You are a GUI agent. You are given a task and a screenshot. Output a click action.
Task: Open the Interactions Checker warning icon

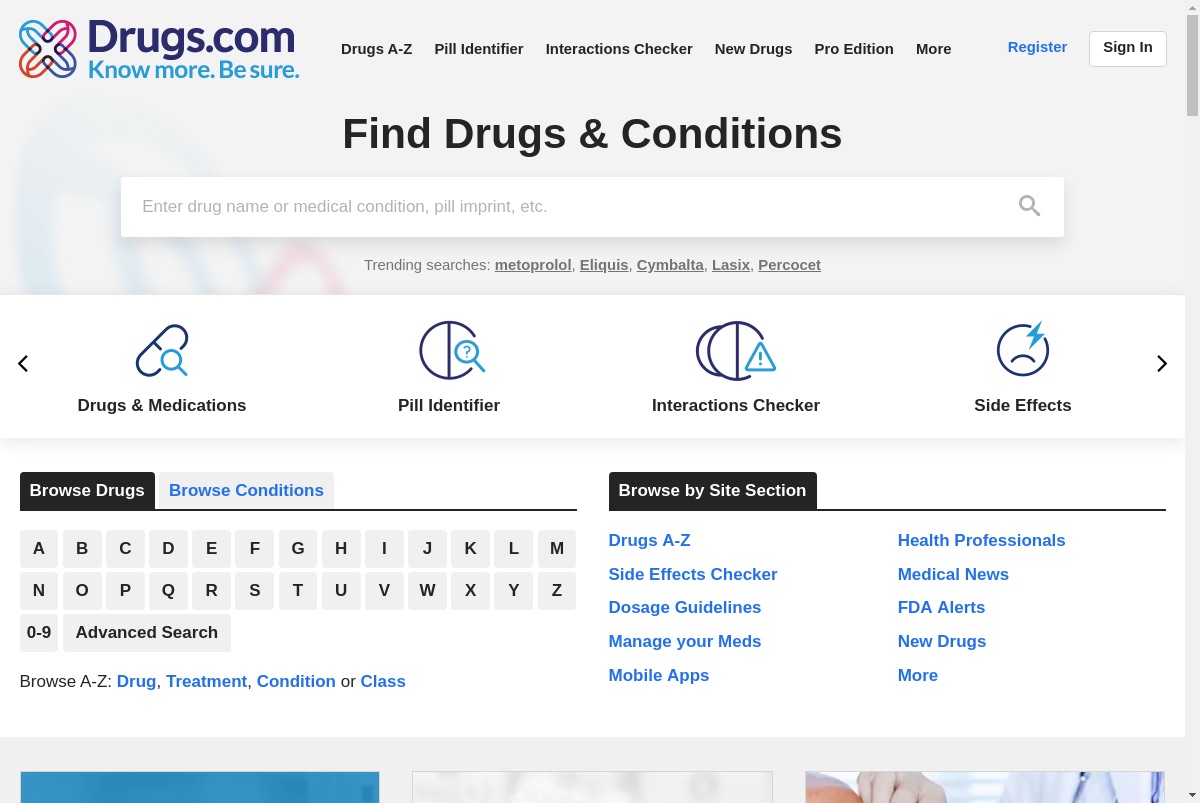coord(736,350)
